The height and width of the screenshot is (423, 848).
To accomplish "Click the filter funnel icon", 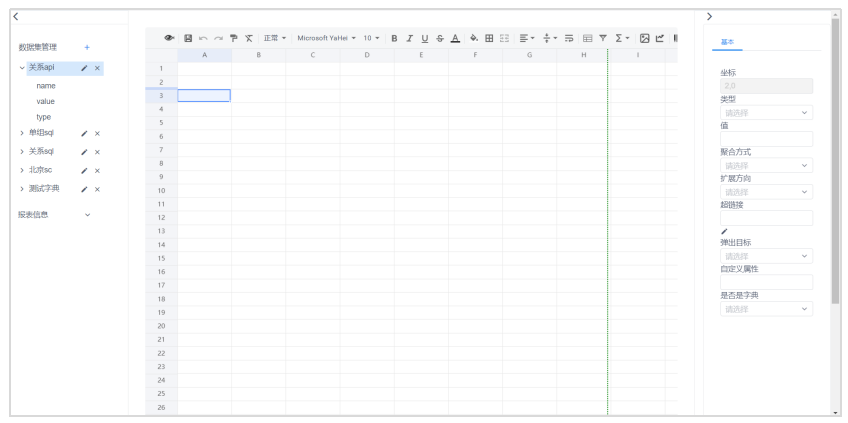I will pos(603,38).
